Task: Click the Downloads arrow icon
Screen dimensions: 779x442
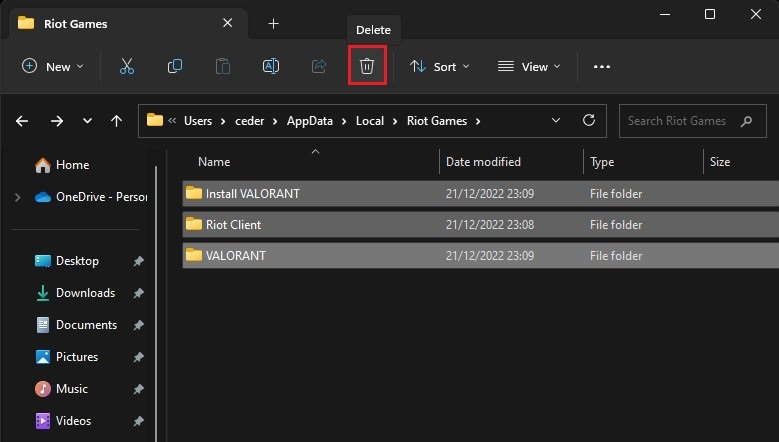Action: [43, 293]
